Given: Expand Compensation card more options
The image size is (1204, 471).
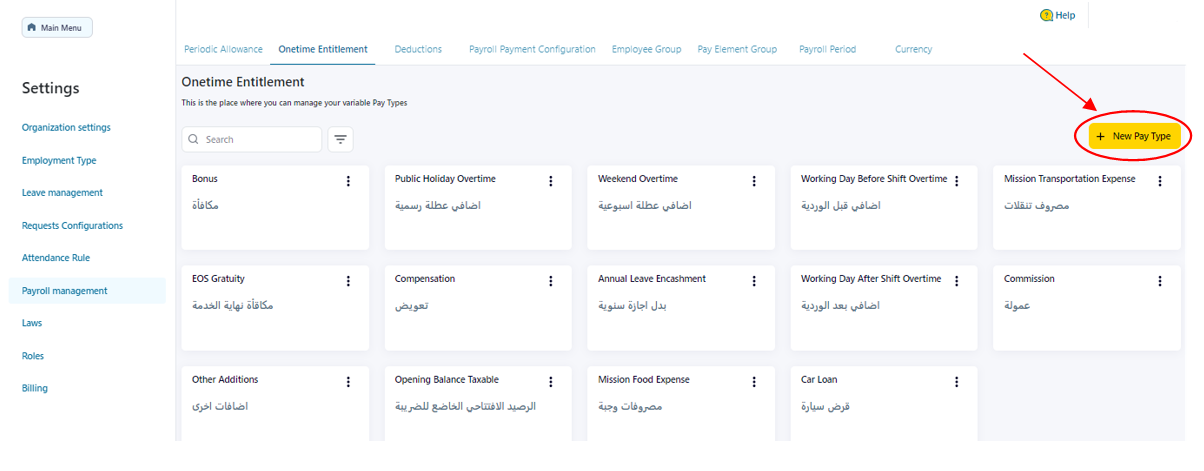Looking at the screenshot, I should 551,281.
